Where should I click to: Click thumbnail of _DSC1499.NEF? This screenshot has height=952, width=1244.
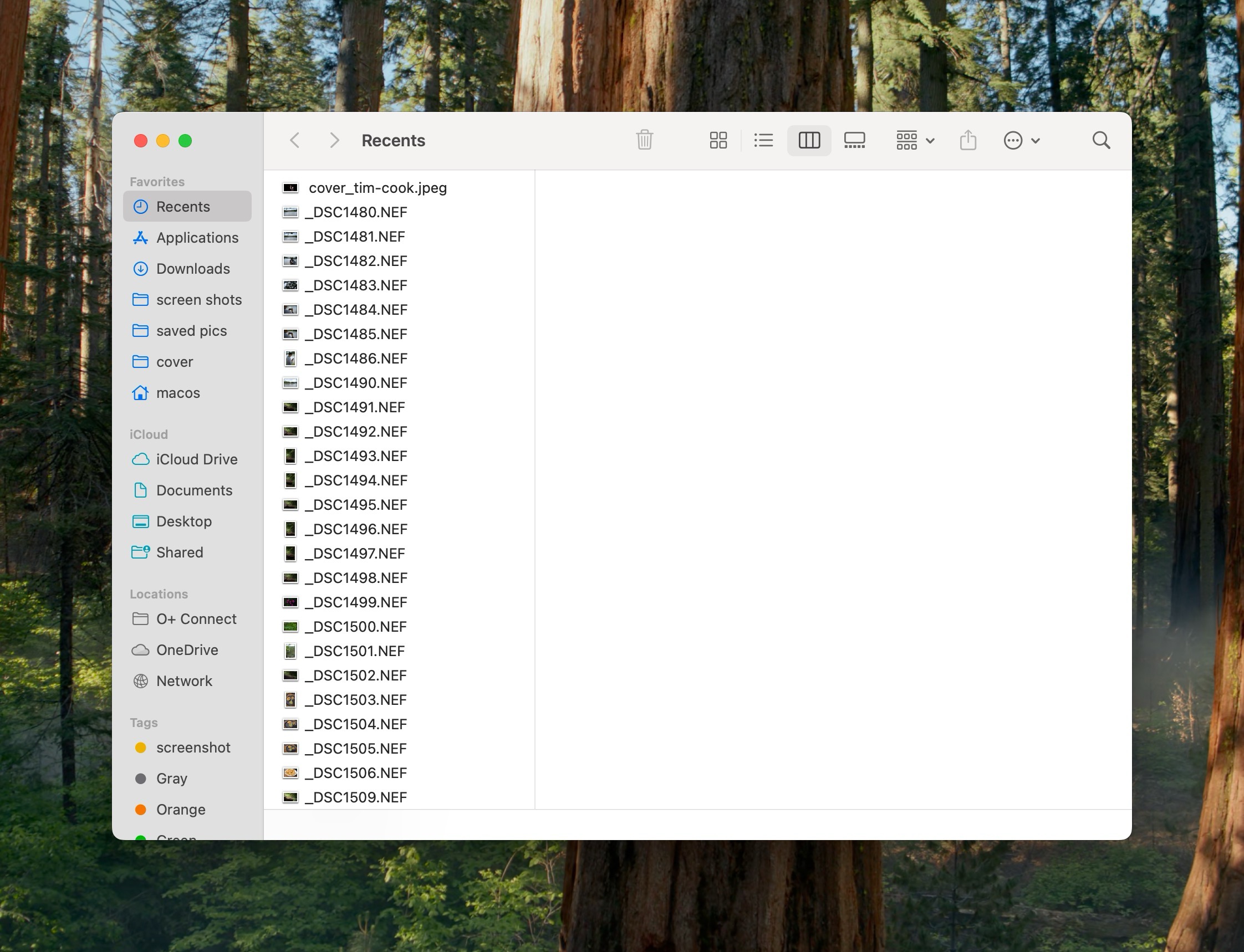290,602
